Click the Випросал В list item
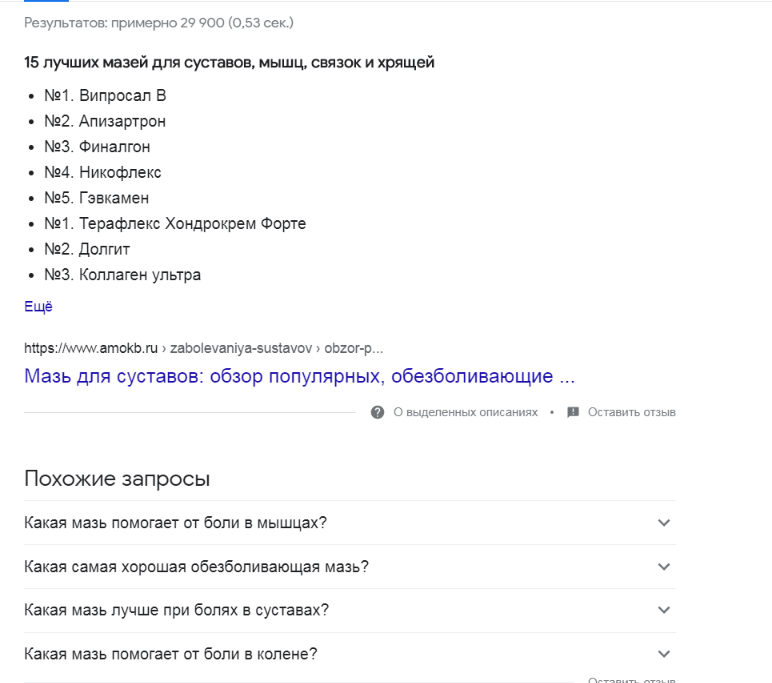This screenshot has height=683, width=772. click(105, 96)
